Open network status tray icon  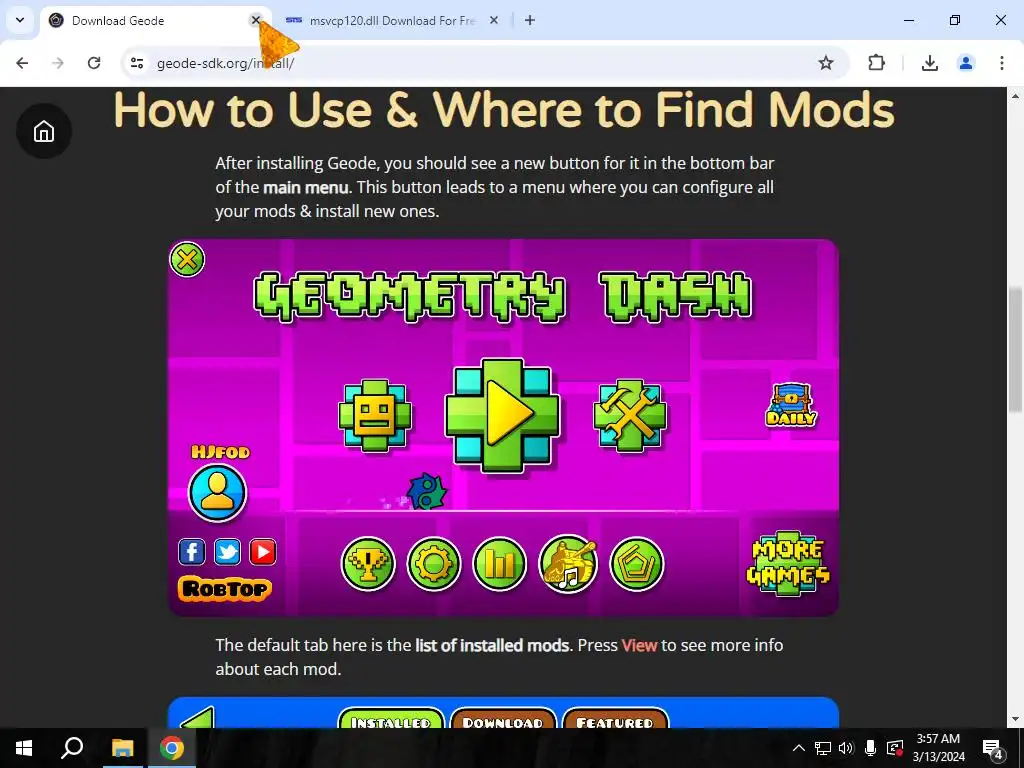[823, 748]
